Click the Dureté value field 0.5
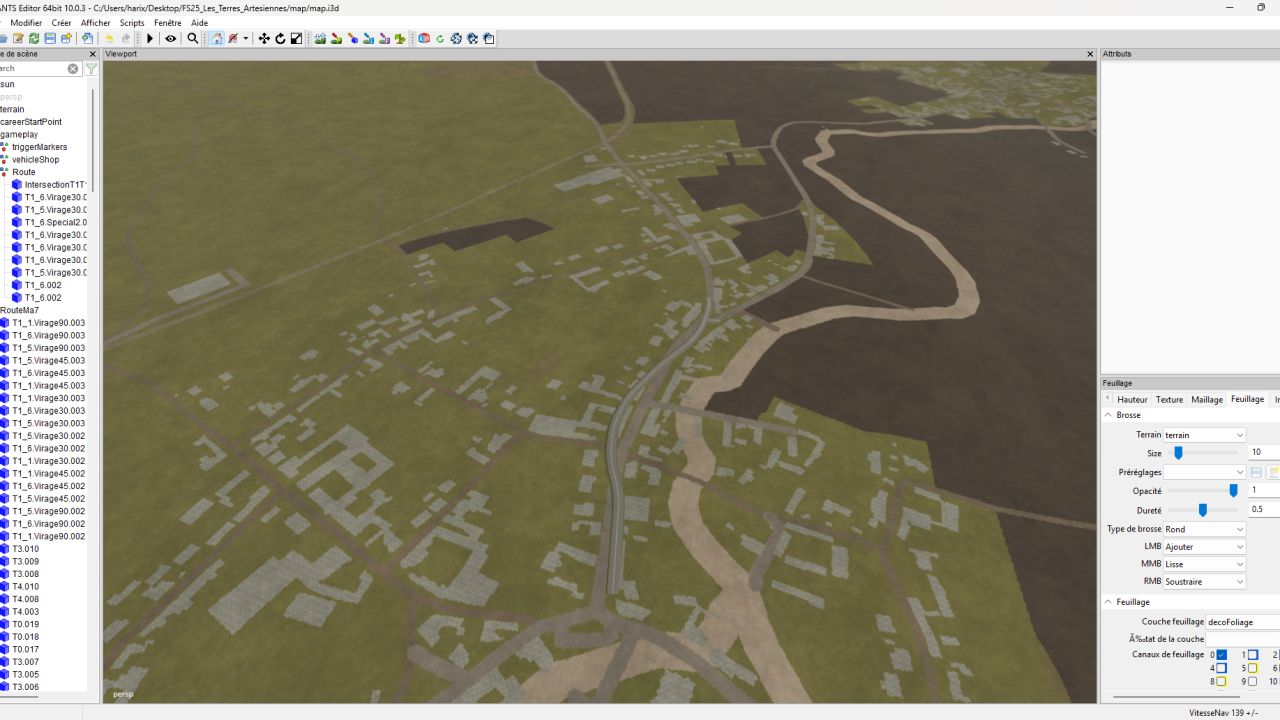 click(1265, 510)
